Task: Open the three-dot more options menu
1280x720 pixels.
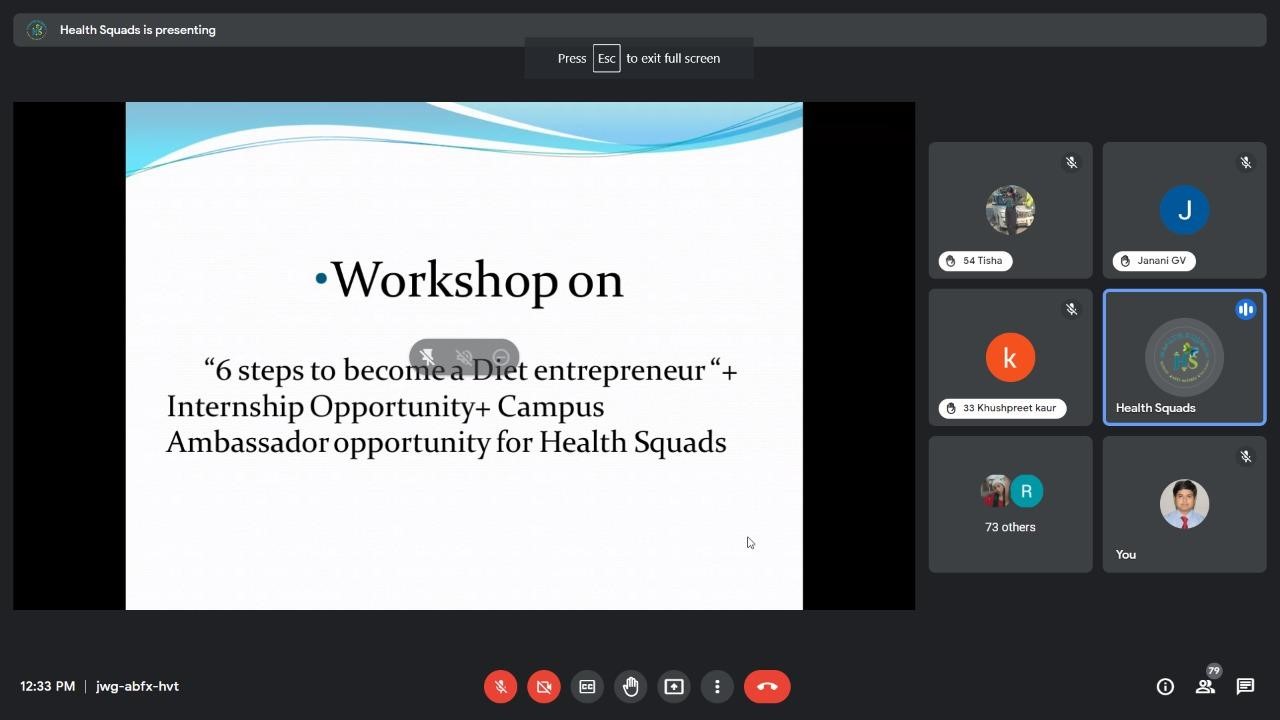Action: (717, 686)
